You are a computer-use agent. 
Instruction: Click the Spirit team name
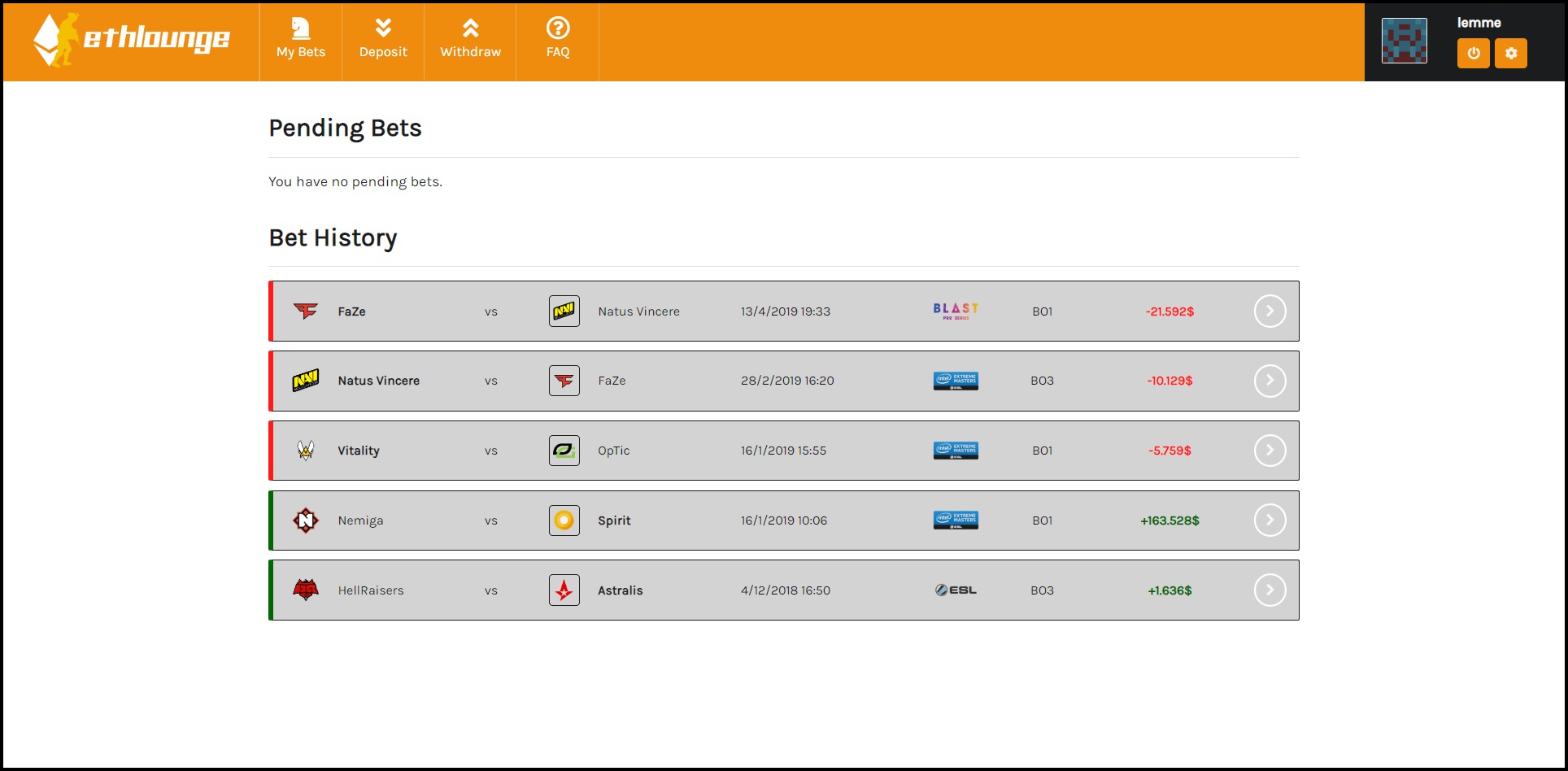(x=614, y=521)
